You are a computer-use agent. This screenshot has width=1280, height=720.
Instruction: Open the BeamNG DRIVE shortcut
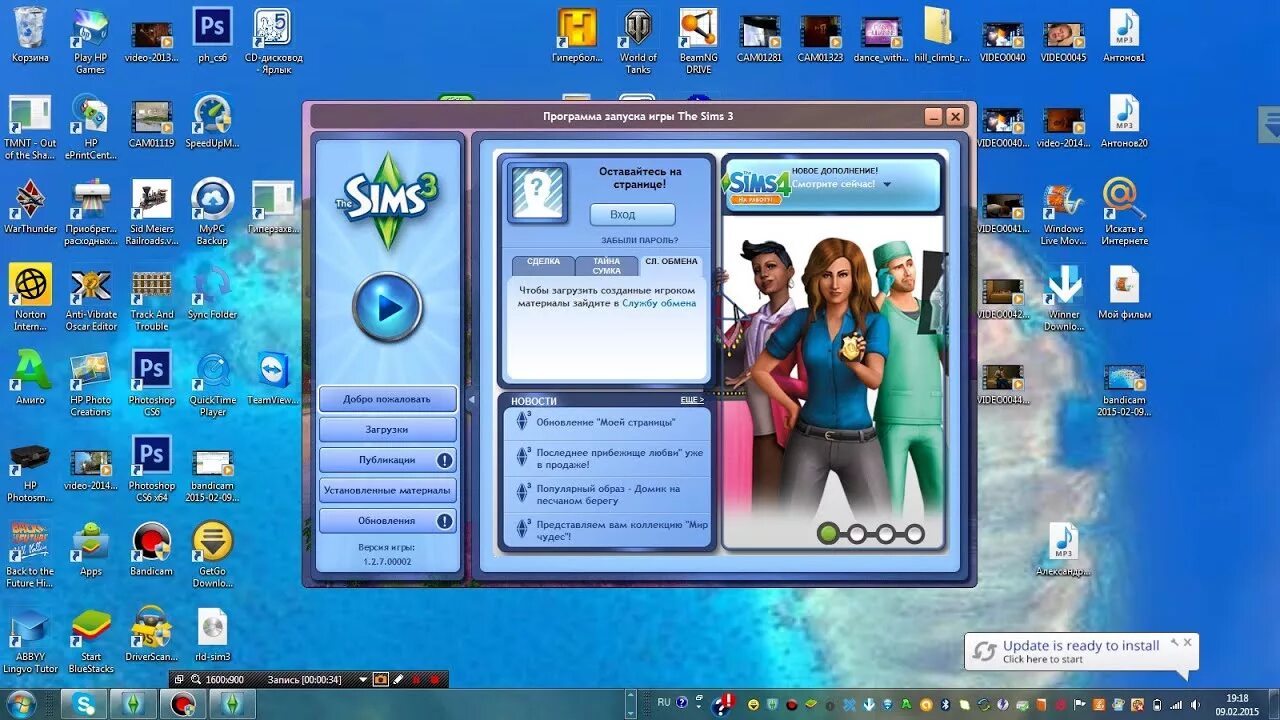click(x=698, y=40)
